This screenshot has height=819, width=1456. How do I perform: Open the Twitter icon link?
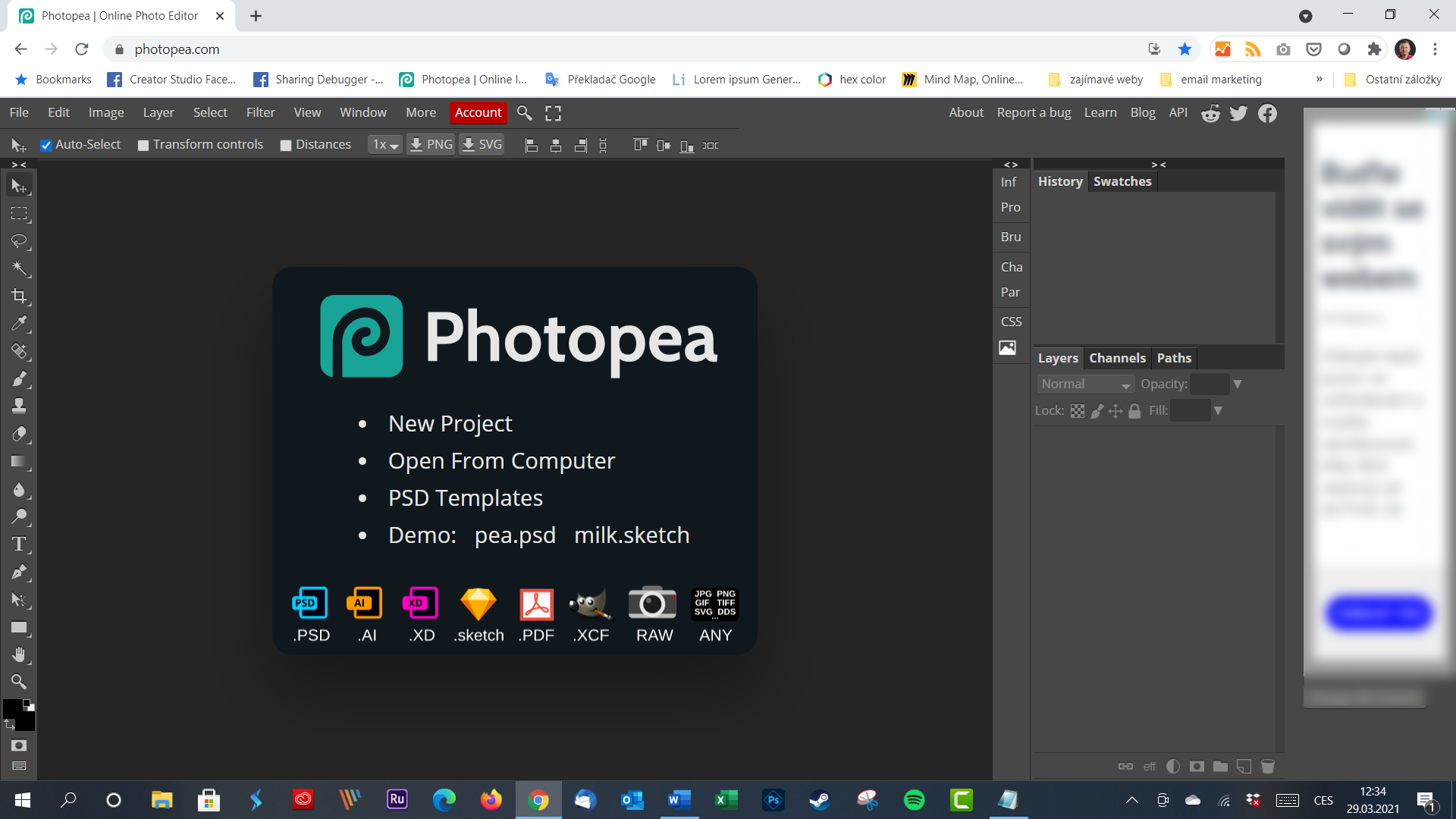pyautogui.click(x=1238, y=113)
